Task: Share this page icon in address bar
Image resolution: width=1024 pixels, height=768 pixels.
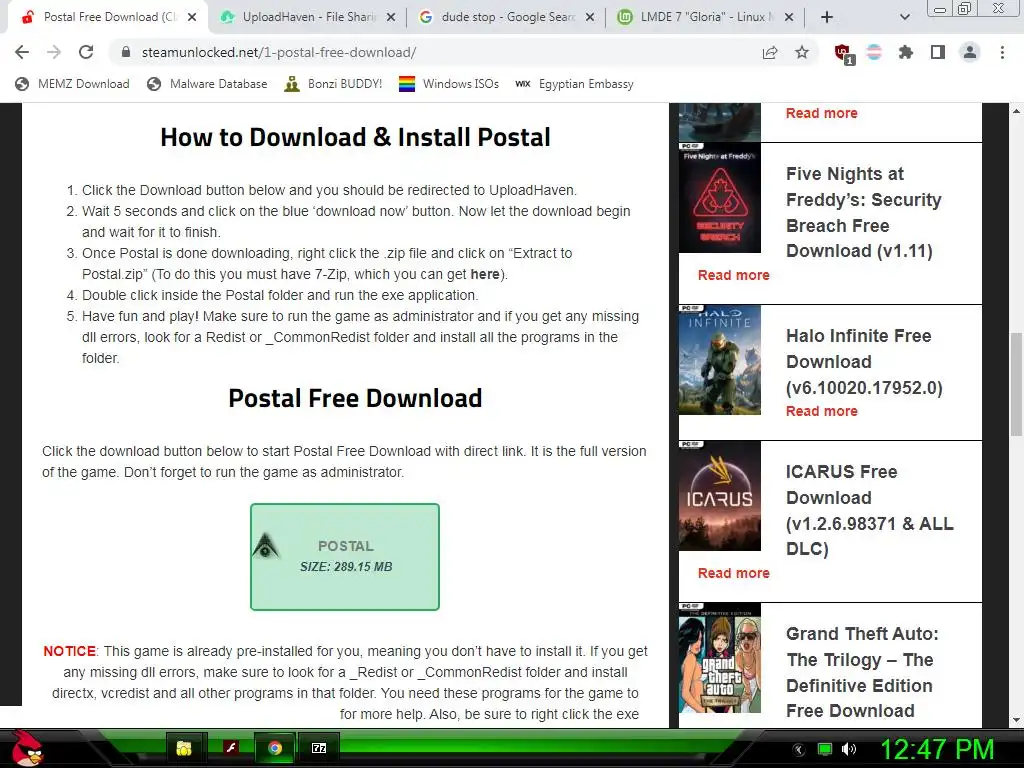Action: tap(770, 52)
